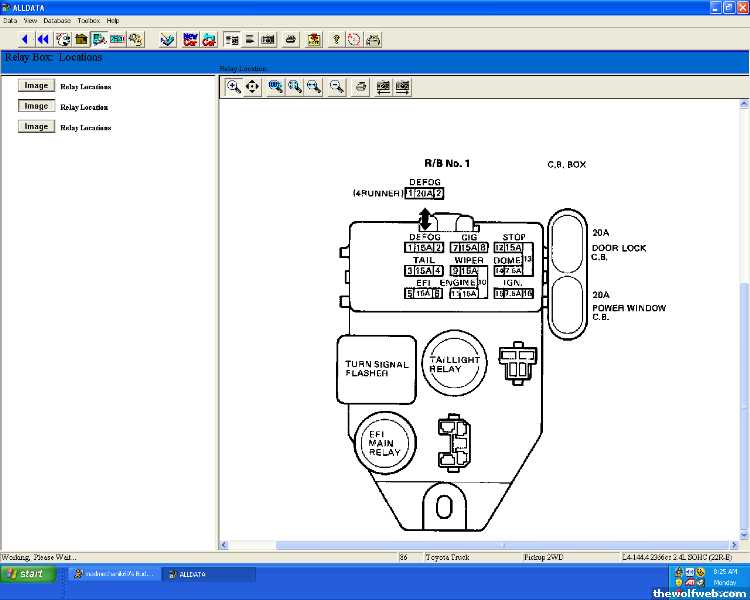Print the diagram with the printer icon

[x=361, y=87]
